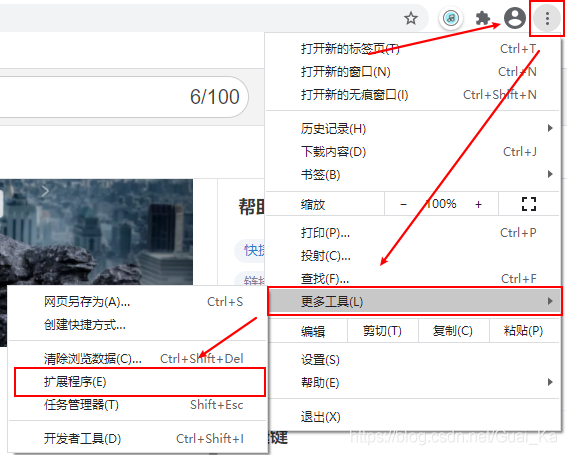Expand the 历史记录(H) submenu

click(x=413, y=129)
